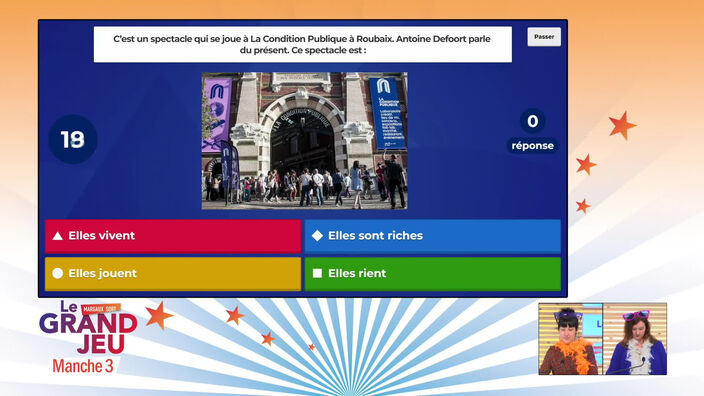Click the left presenter webcam feed
The image size is (704, 396).
point(570,339)
